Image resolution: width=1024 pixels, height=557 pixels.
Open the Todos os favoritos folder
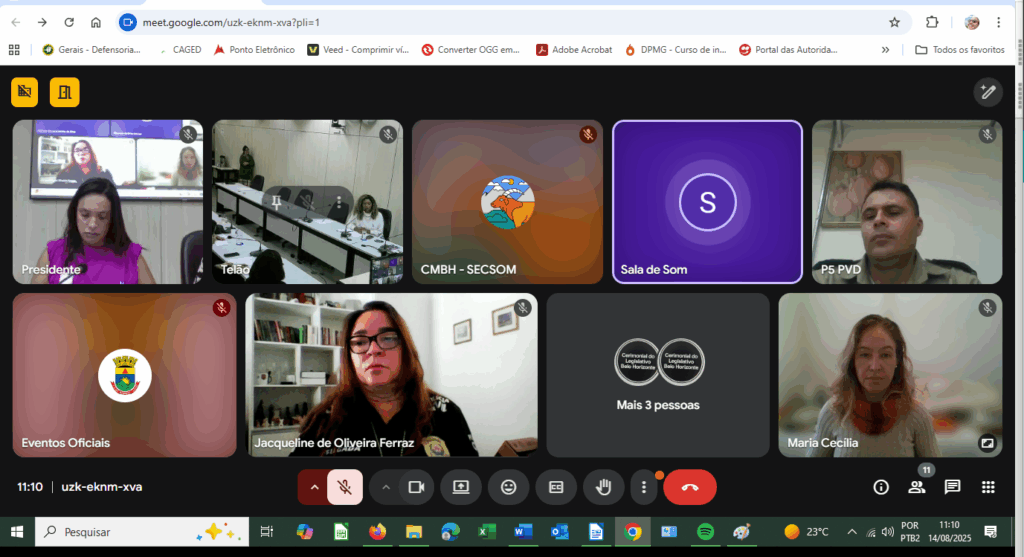click(959, 49)
